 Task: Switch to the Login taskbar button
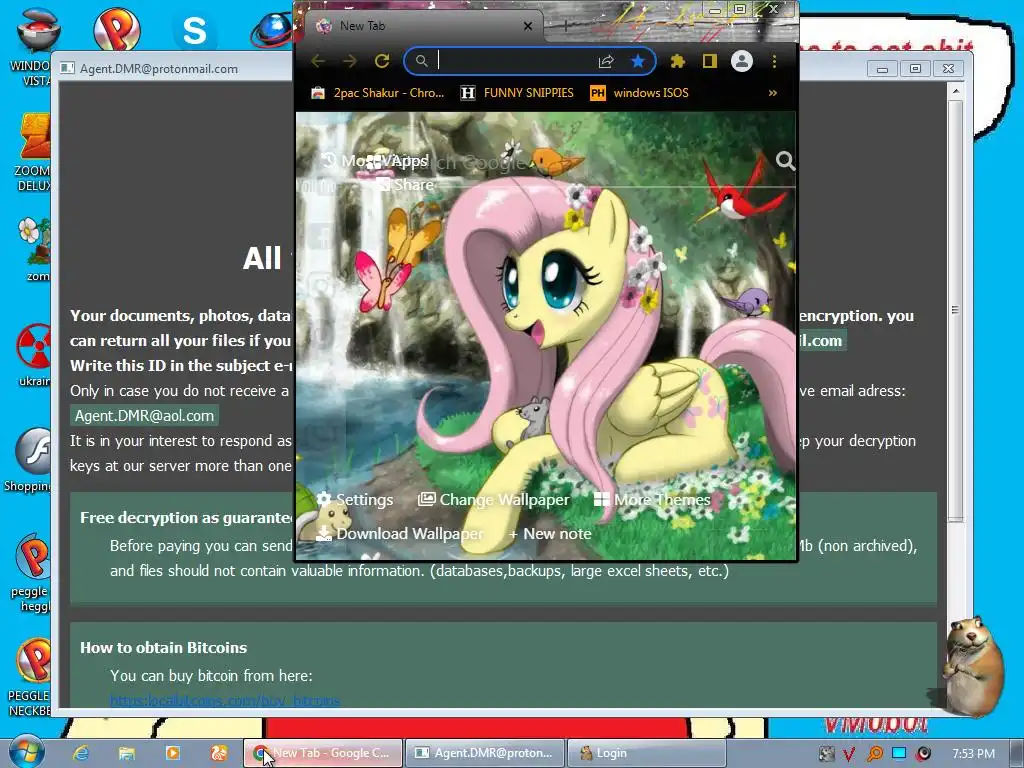[x=647, y=753]
